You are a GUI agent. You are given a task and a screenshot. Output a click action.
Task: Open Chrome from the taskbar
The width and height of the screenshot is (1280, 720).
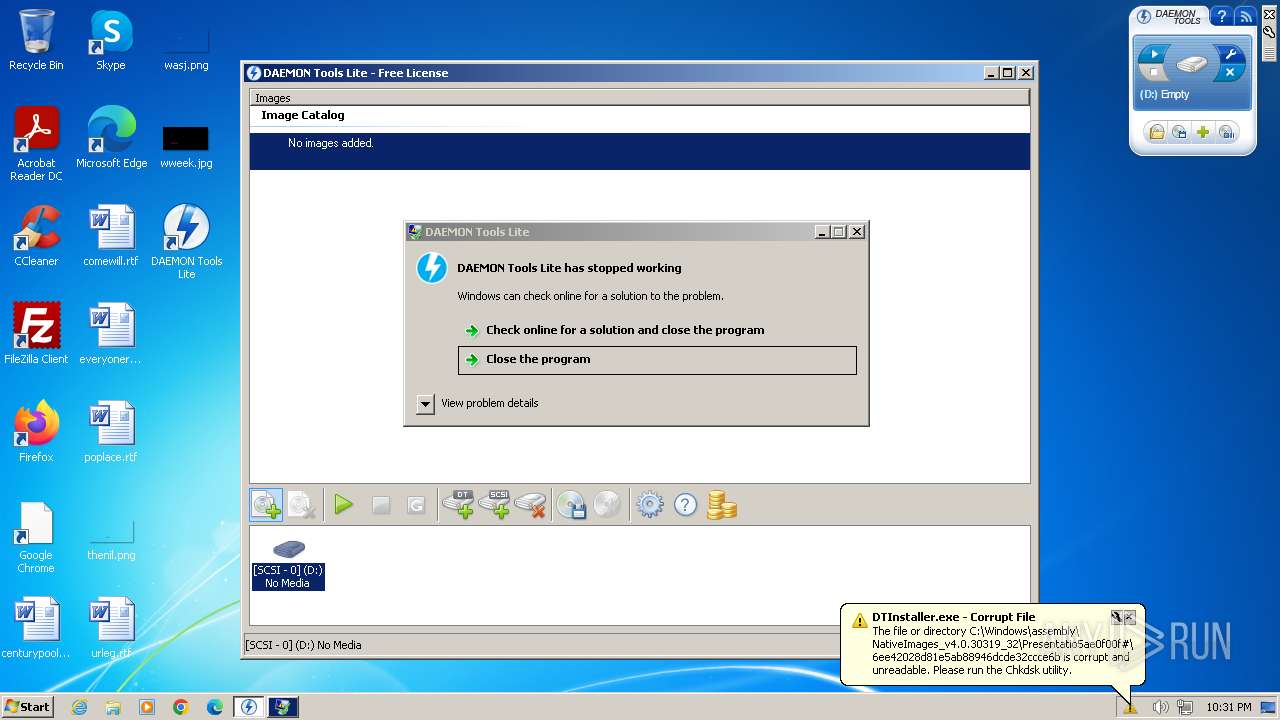[x=181, y=707]
